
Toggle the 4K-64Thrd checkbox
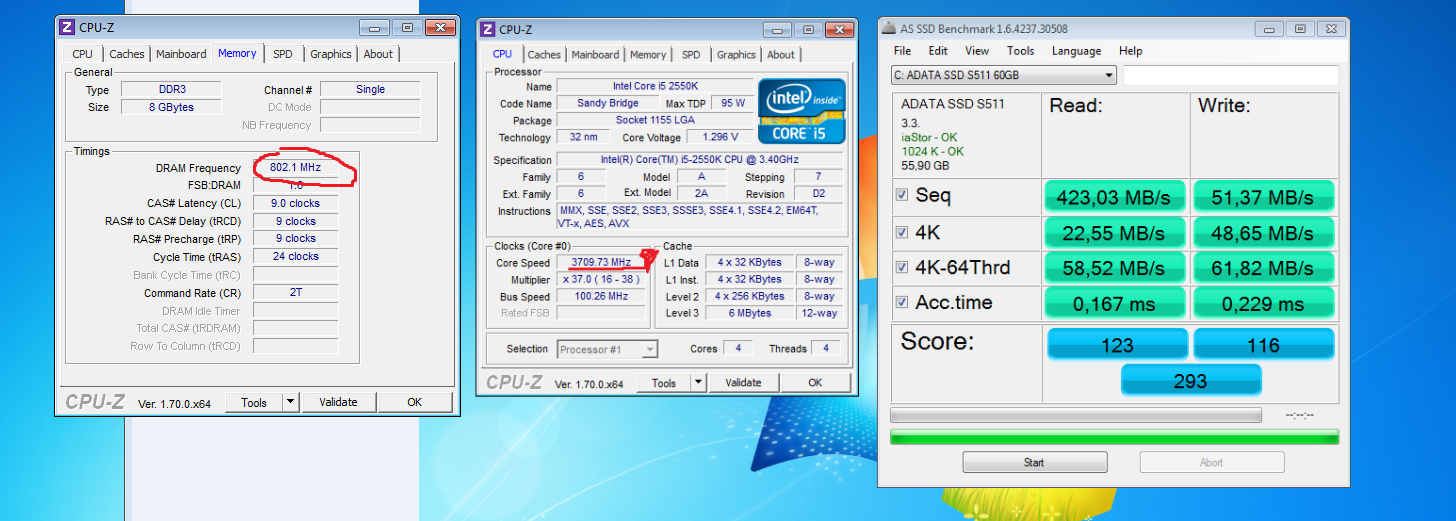click(902, 267)
